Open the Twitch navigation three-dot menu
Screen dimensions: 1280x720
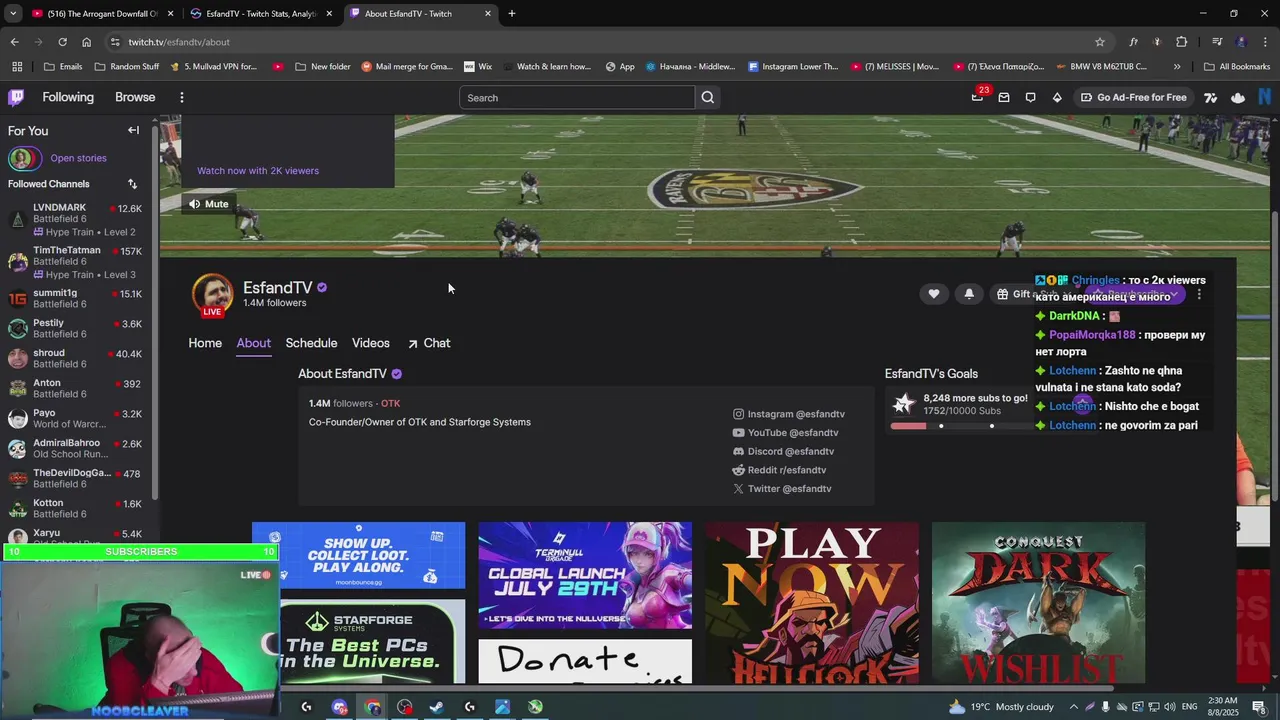click(181, 97)
